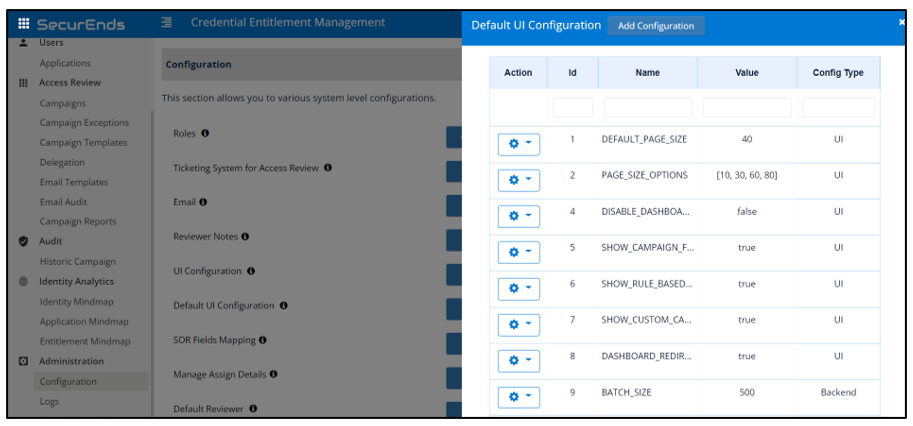Click the info icon beside Reviewer Notes
The width and height of the screenshot is (913, 426).
tap(245, 236)
